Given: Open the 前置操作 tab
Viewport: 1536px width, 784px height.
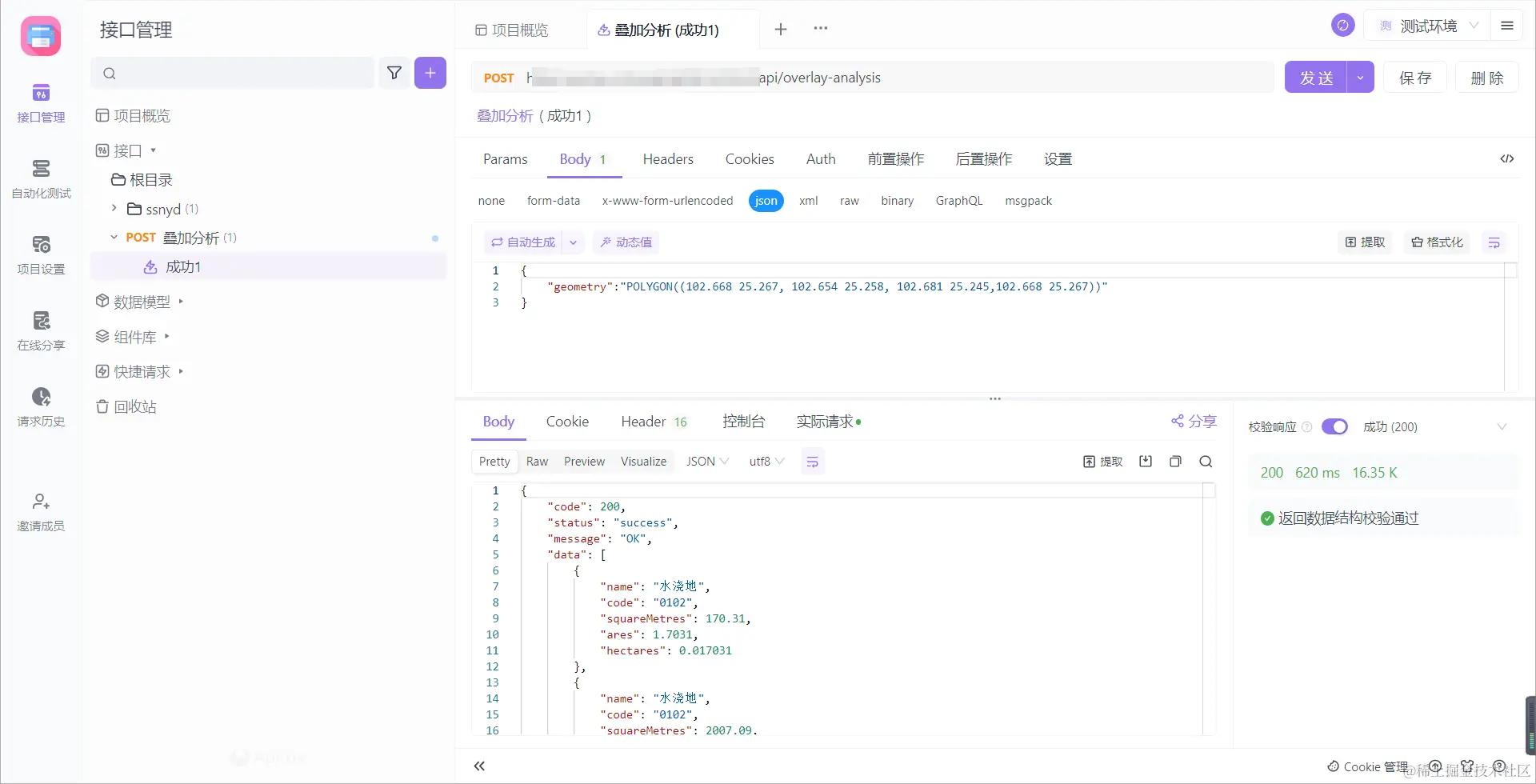Looking at the screenshot, I should point(896,159).
